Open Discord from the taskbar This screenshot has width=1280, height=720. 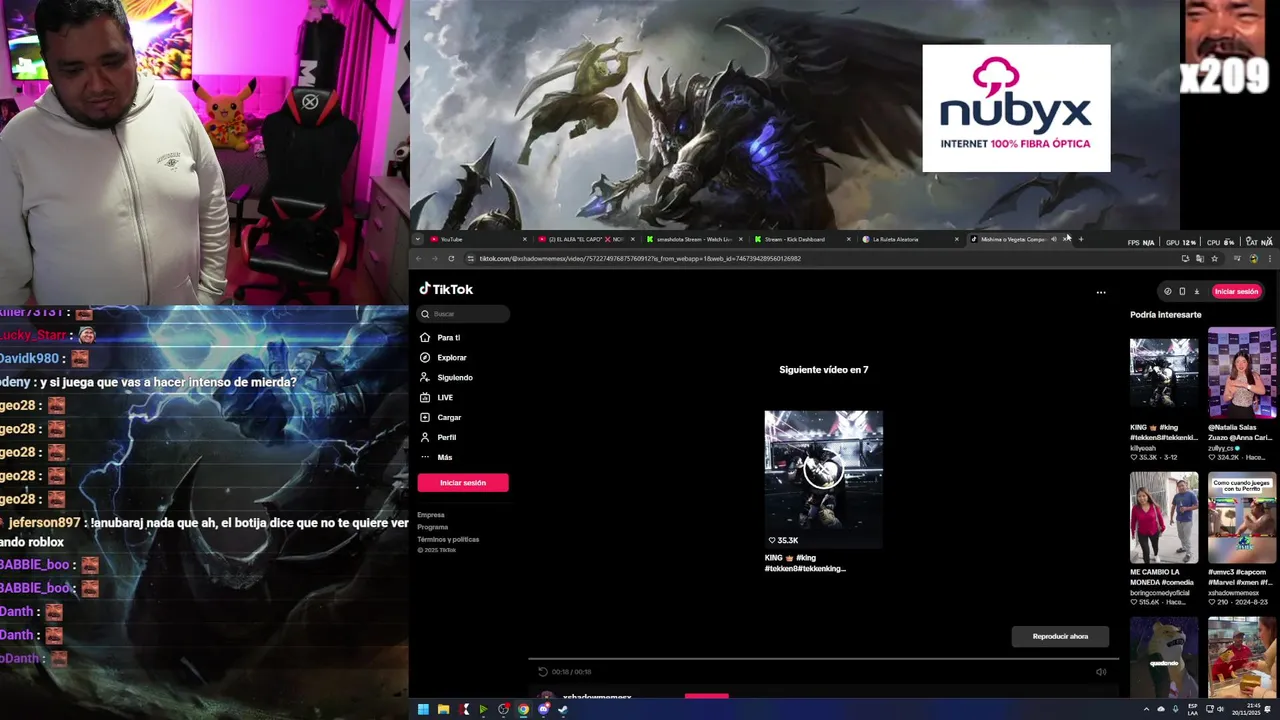pyautogui.click(x=544, y=710)
